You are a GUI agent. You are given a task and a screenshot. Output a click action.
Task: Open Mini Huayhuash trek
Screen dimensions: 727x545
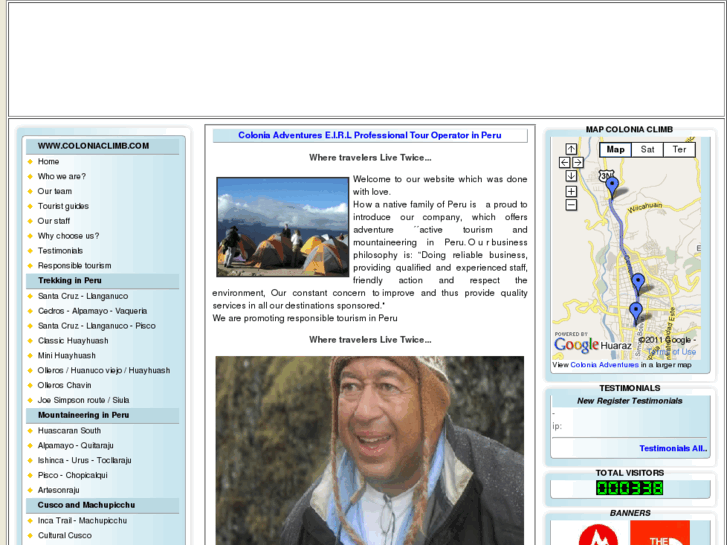(x=66, y=355)
